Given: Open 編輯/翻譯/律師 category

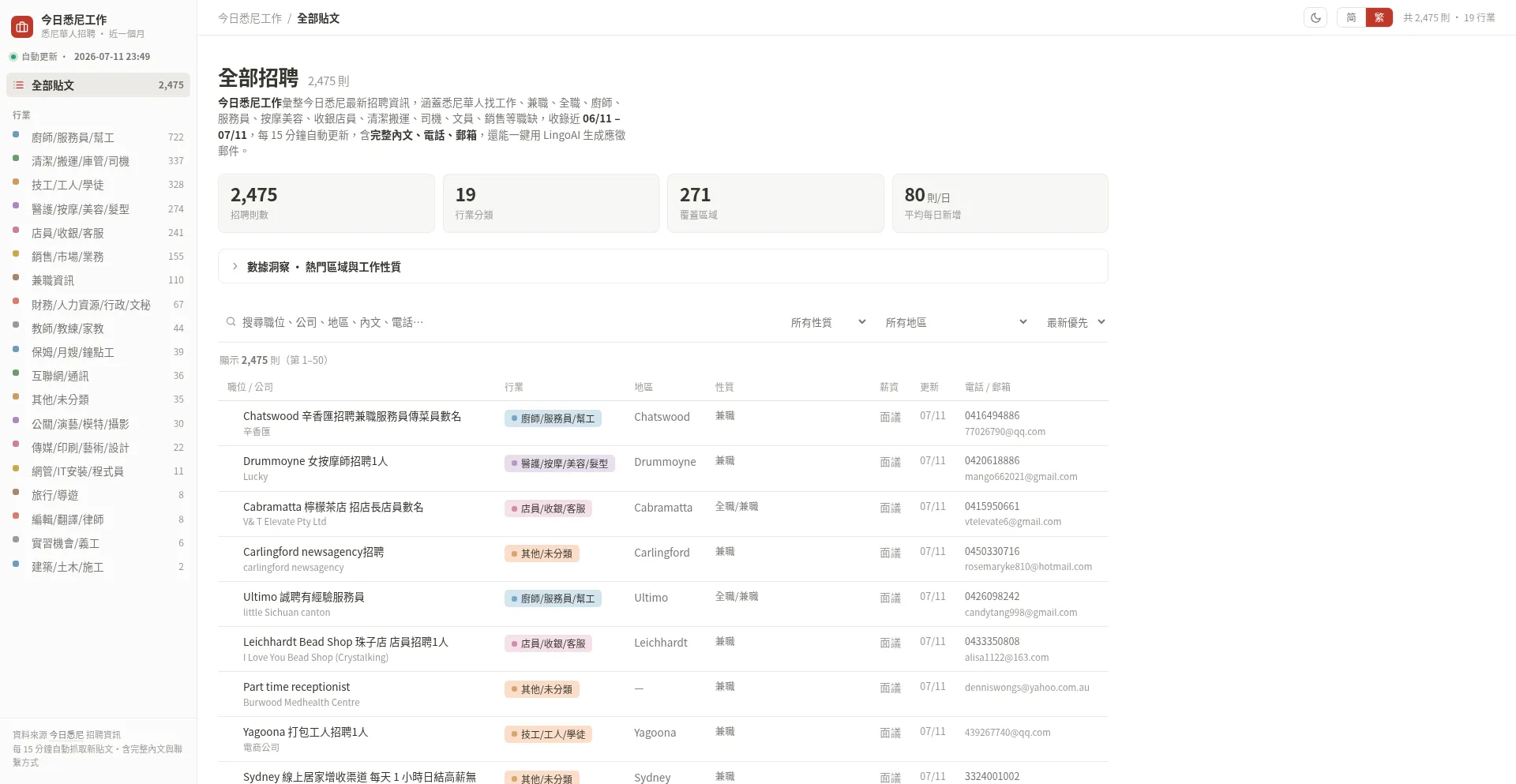Looking at the screenshot, I should pyautogui.click(x=98, y=520).
